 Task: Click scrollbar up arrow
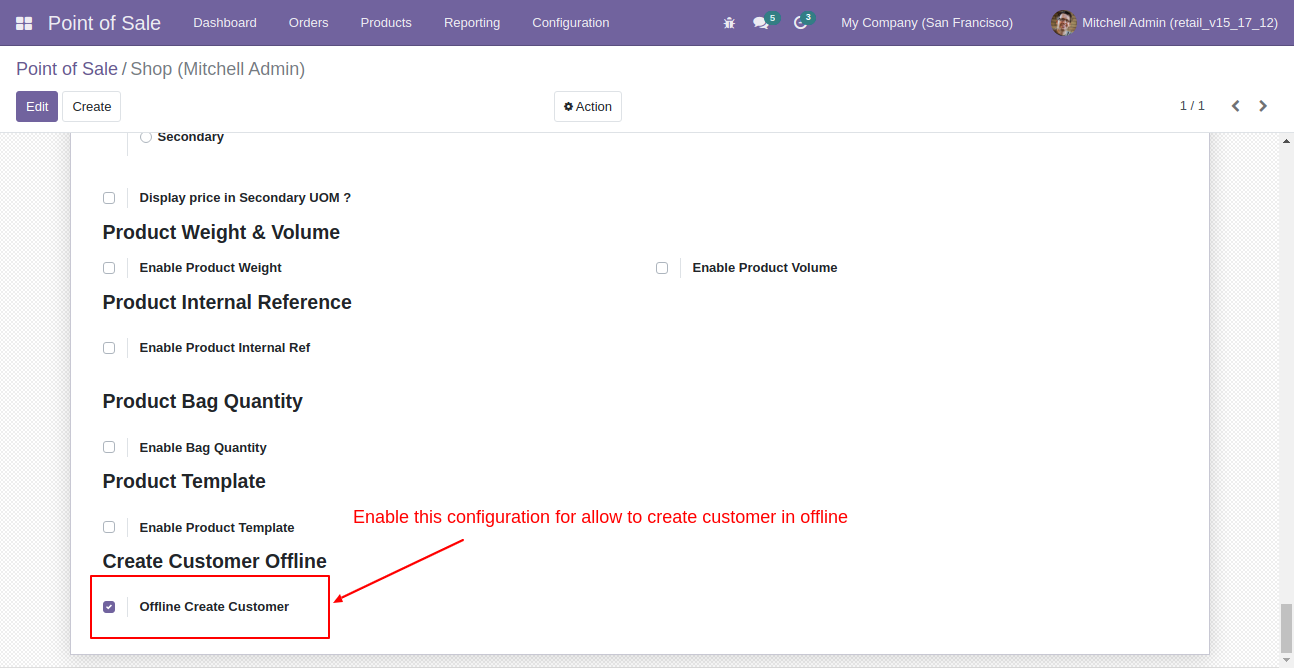pos(1287,142)
